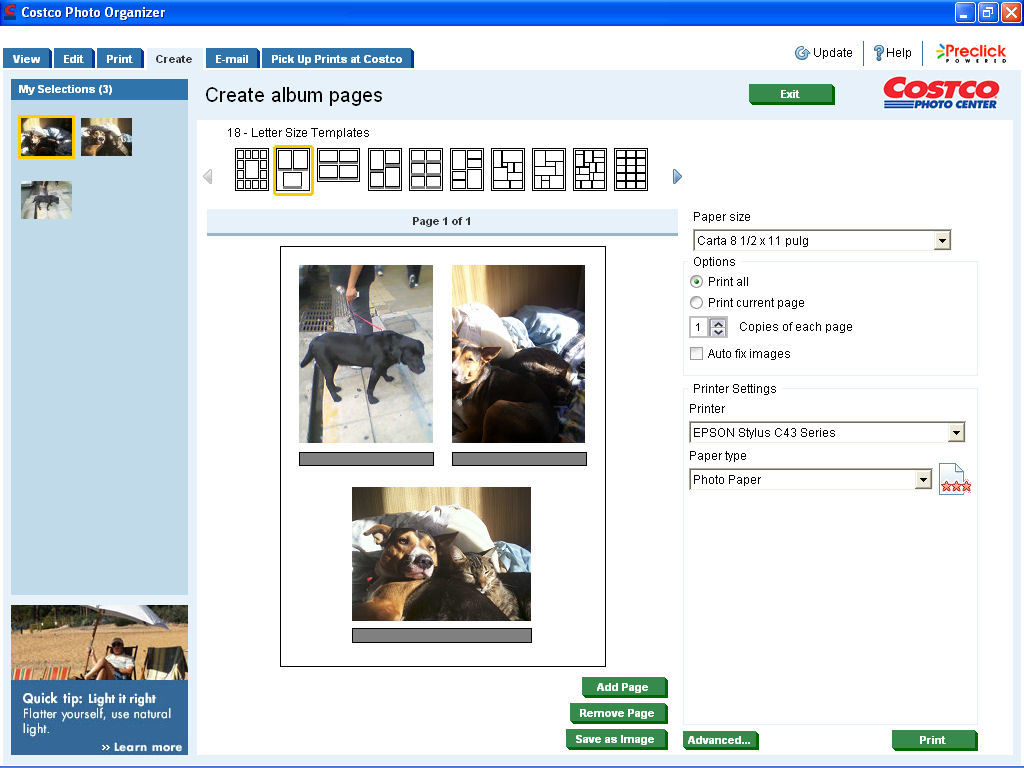
Task: Open the Printer dropdown
Action: click(x=957, y=432)
